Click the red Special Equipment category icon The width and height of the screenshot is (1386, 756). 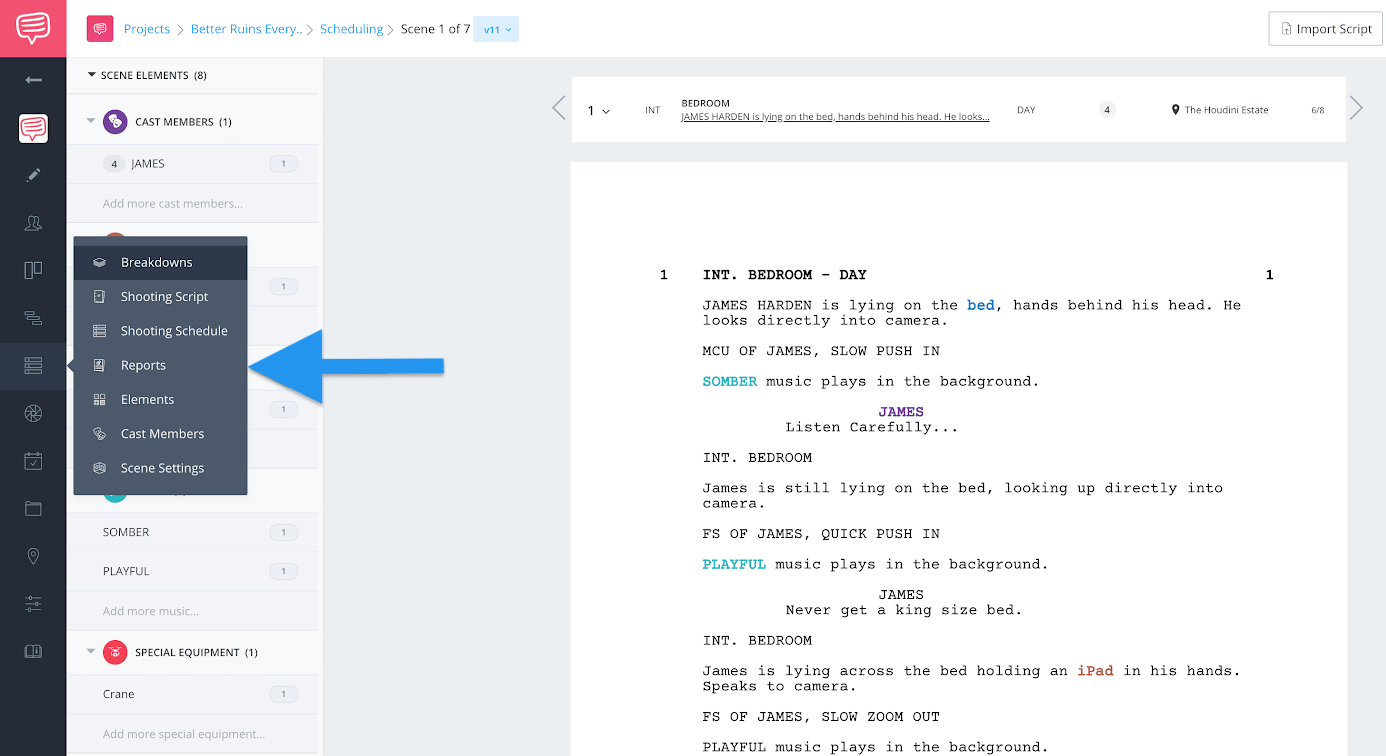115,652
